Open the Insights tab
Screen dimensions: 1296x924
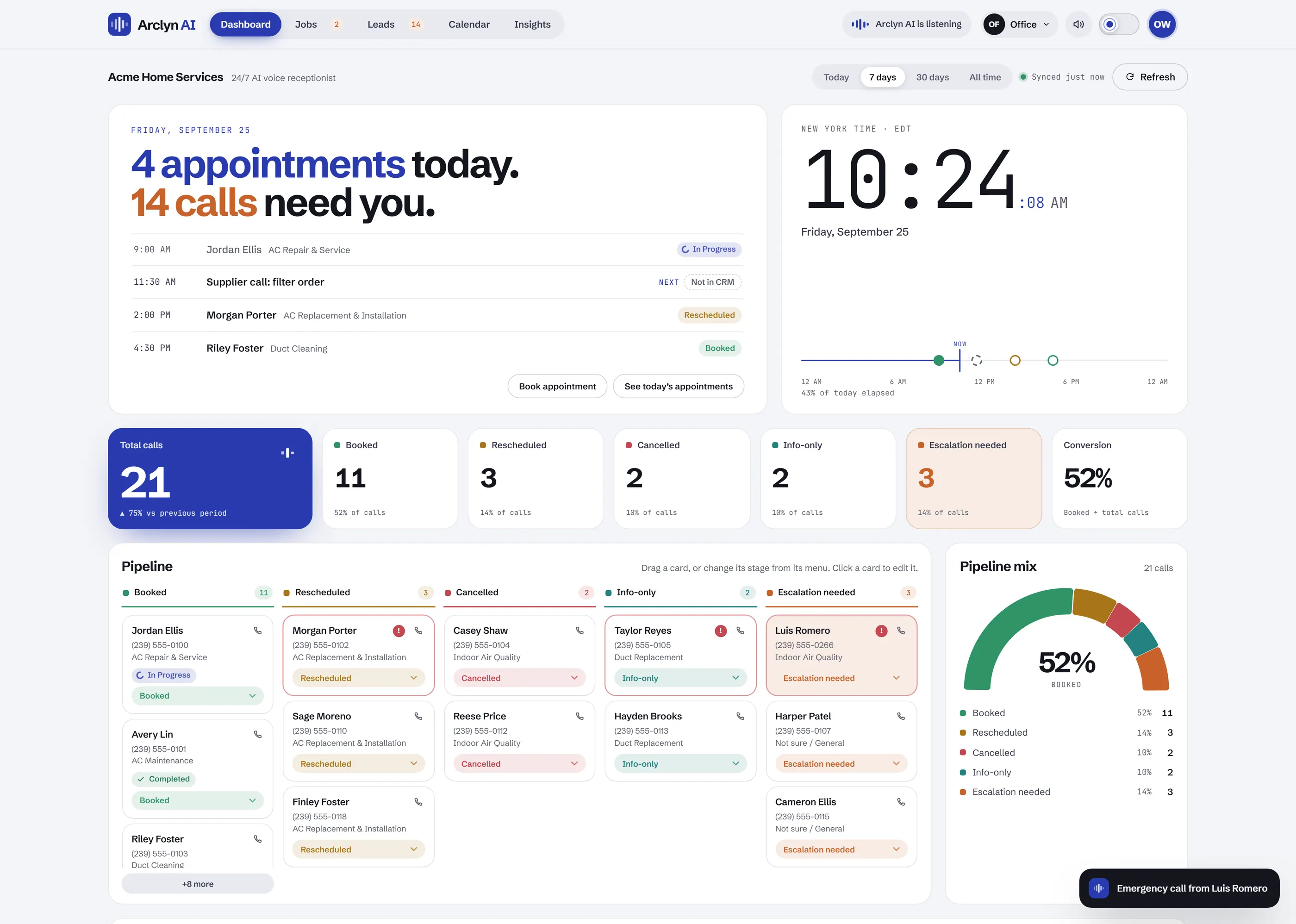point(532,25)
